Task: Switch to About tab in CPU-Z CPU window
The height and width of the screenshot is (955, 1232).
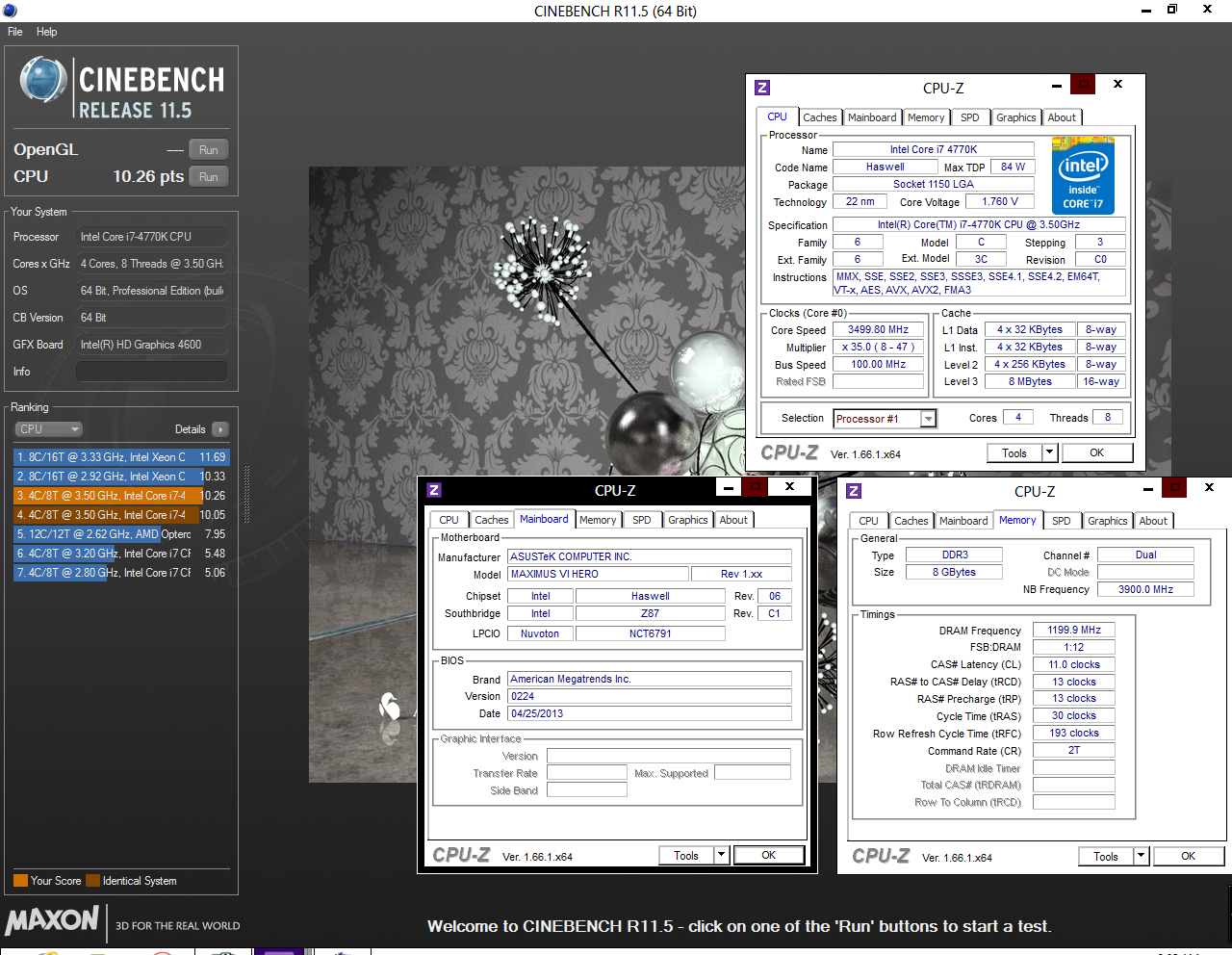Action: click(x=1063, y=117)
